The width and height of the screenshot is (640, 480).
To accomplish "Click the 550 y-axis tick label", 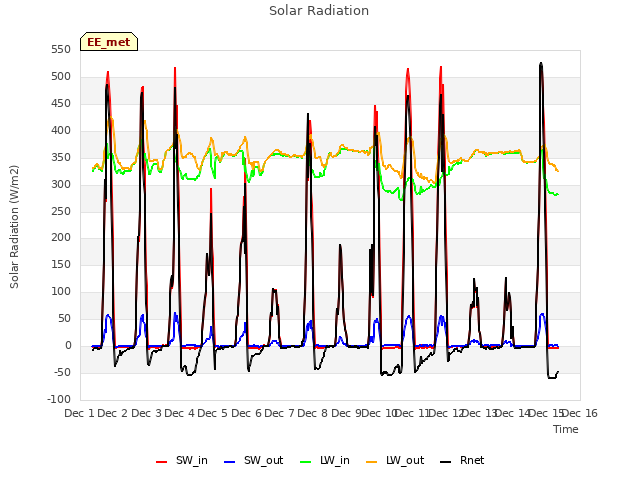I will pyautogui.click(x=61, y=50).
